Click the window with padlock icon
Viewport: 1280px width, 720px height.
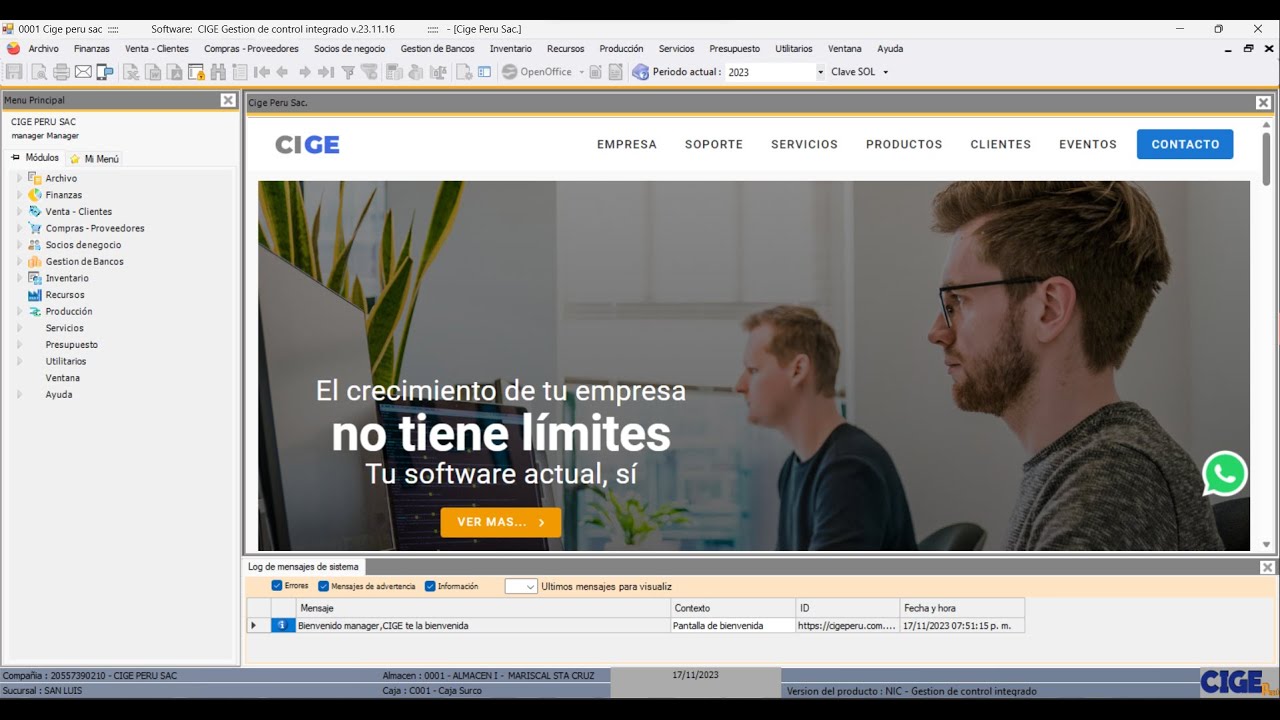[196, 72]
